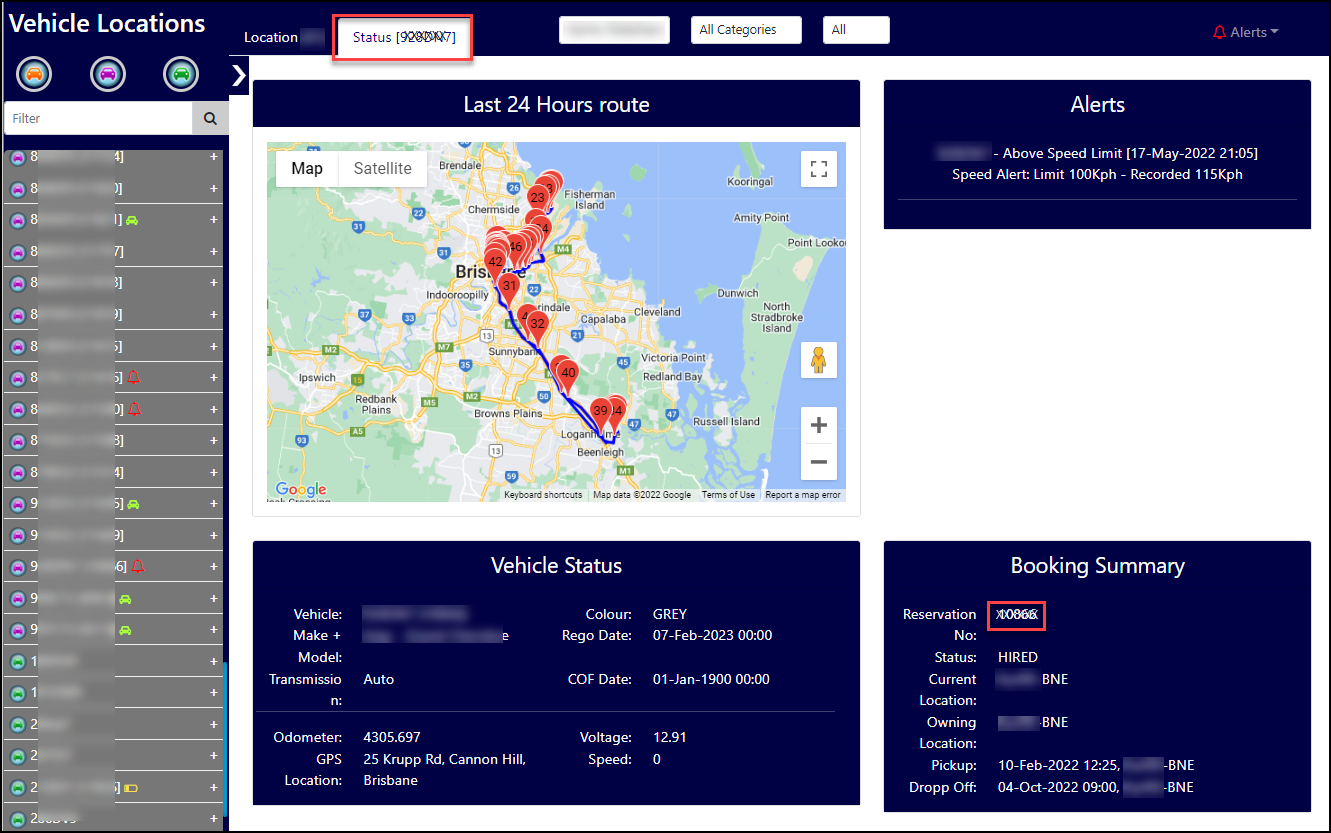Screen dimensions: 1331x833
Task: Click green car icon on row ending 1]
Action: click(x=132, y=220)
